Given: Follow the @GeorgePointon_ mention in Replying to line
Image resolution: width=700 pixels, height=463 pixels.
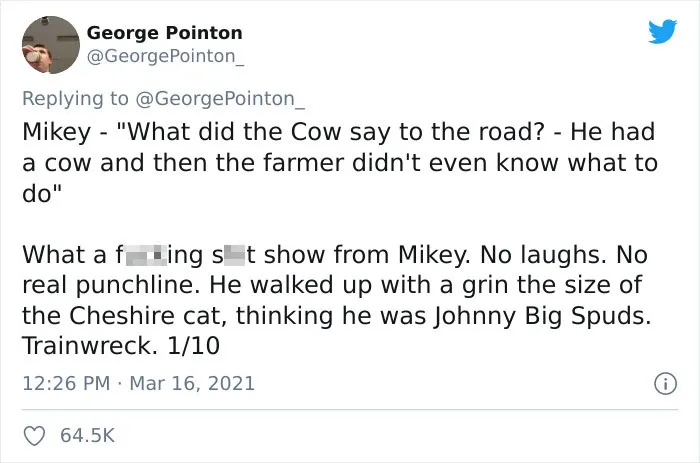Looking at the screenshot, I should click(220, 99).
